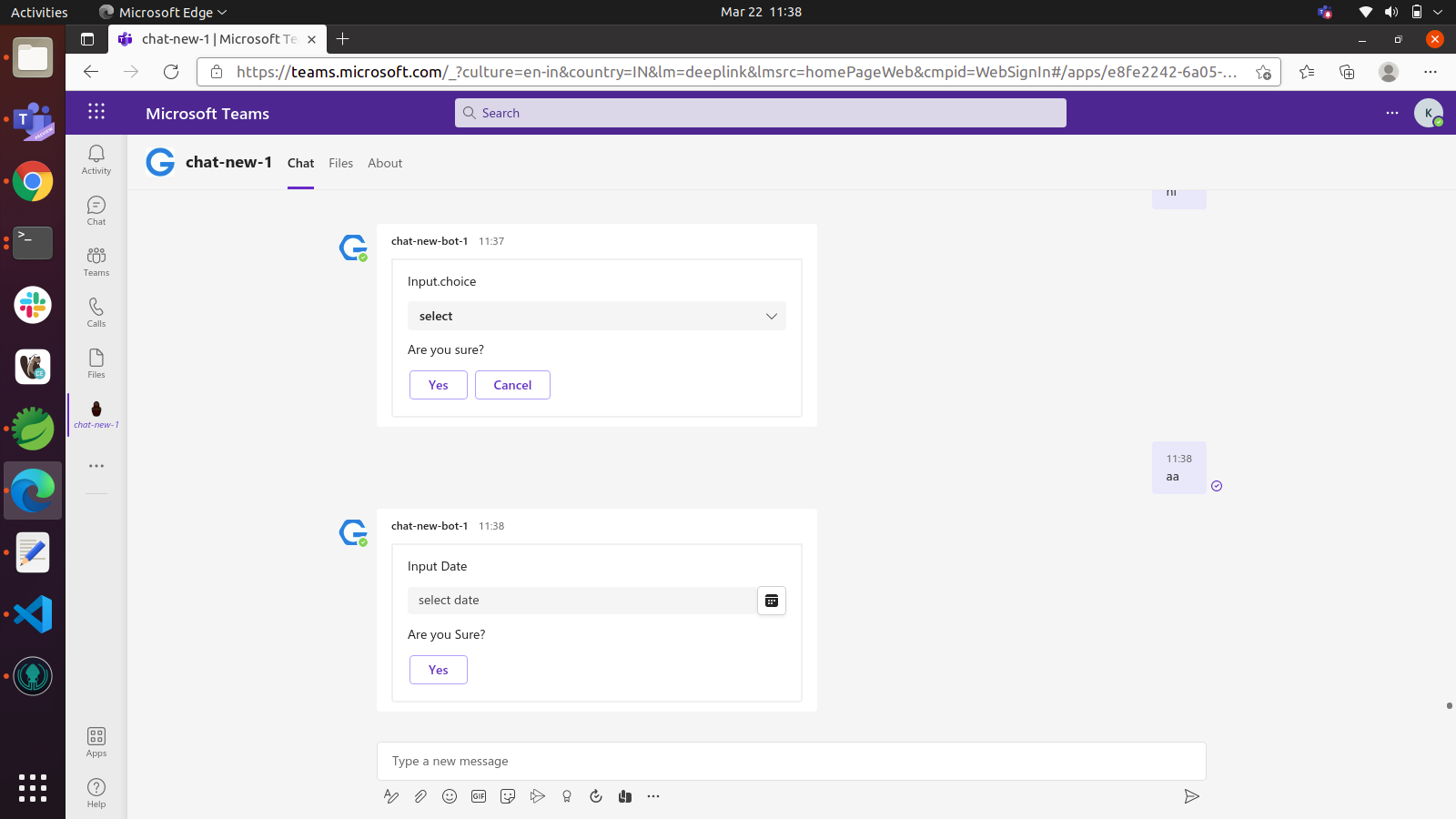Insert an emoji into the message
Image resolution: width=1456 pixels, height=819 pixels.
[x=450, y=796]
